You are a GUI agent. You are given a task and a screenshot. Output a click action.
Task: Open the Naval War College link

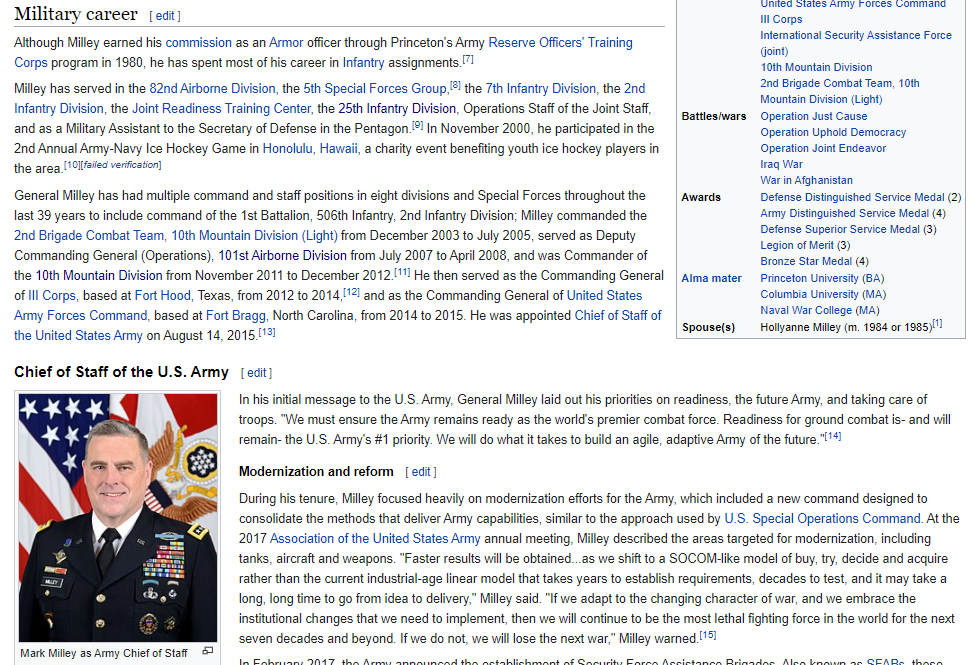coord(806,311)
